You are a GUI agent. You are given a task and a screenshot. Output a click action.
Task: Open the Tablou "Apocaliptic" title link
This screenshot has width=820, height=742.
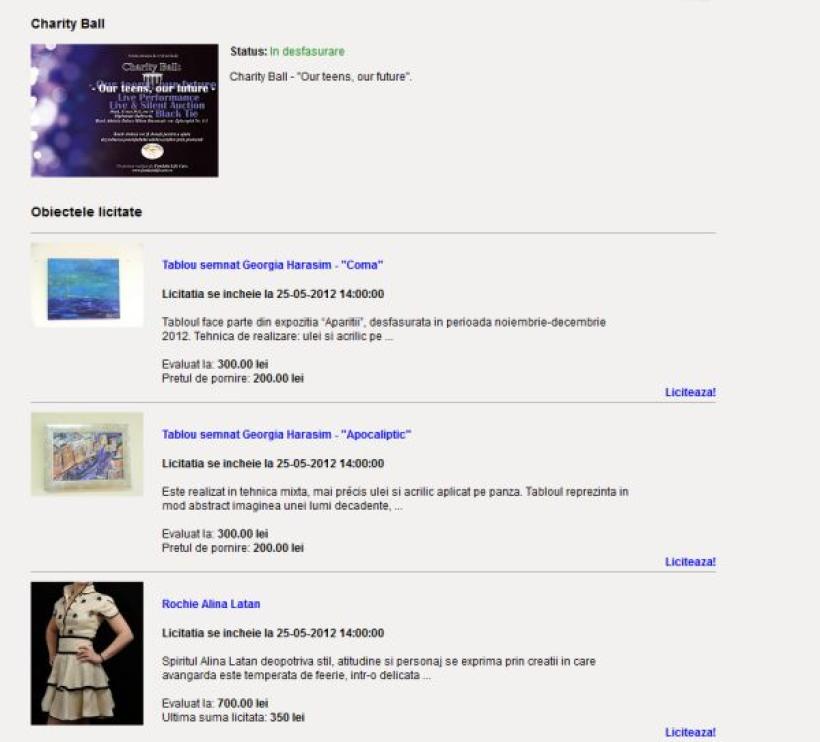pos(286,434)
